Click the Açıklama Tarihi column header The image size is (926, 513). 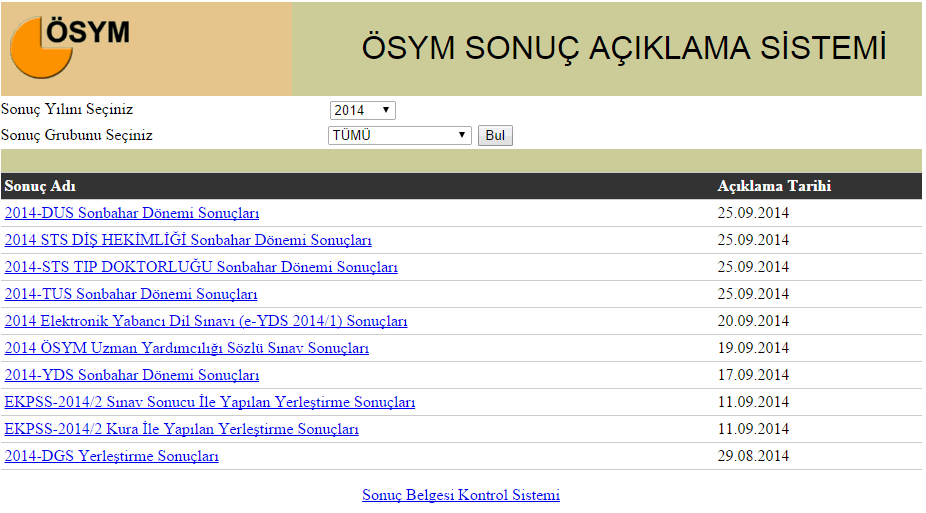[x=774, y=186]
